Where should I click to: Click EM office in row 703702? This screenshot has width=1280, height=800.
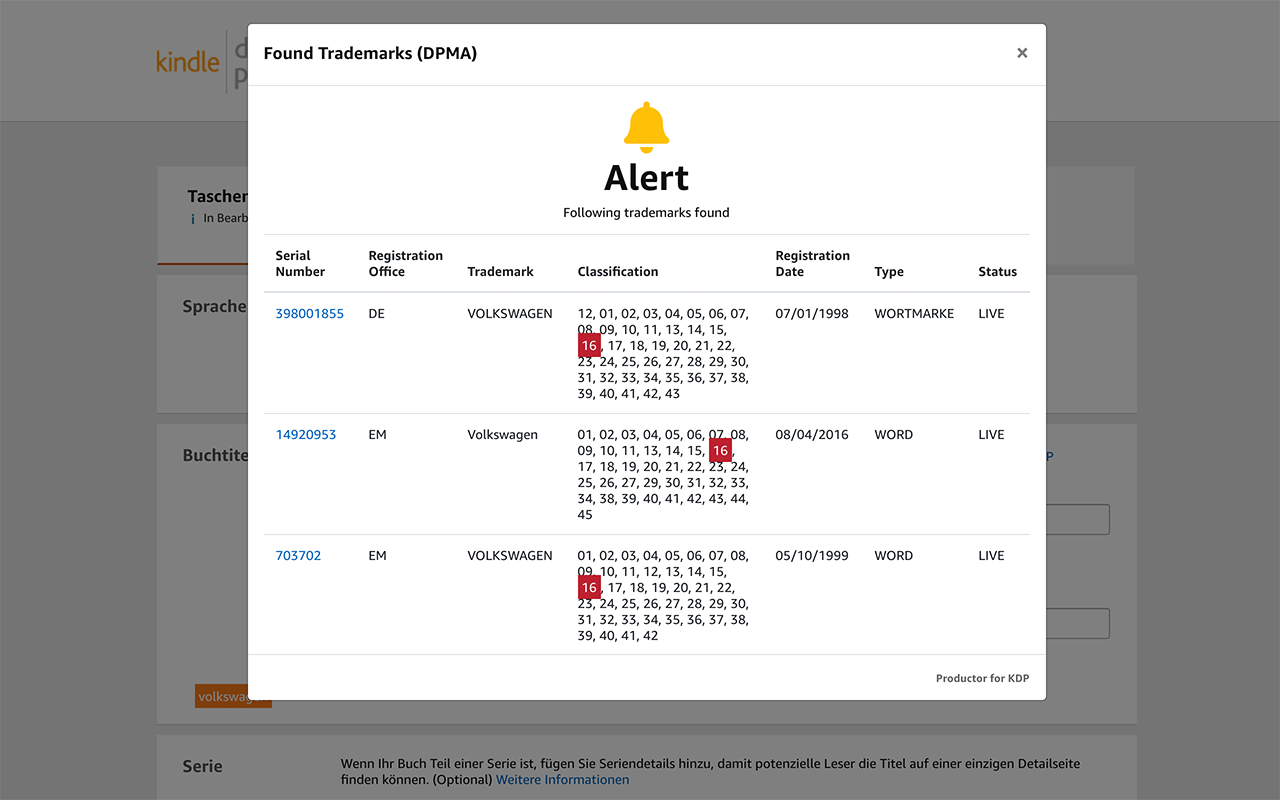click(377, 556)
